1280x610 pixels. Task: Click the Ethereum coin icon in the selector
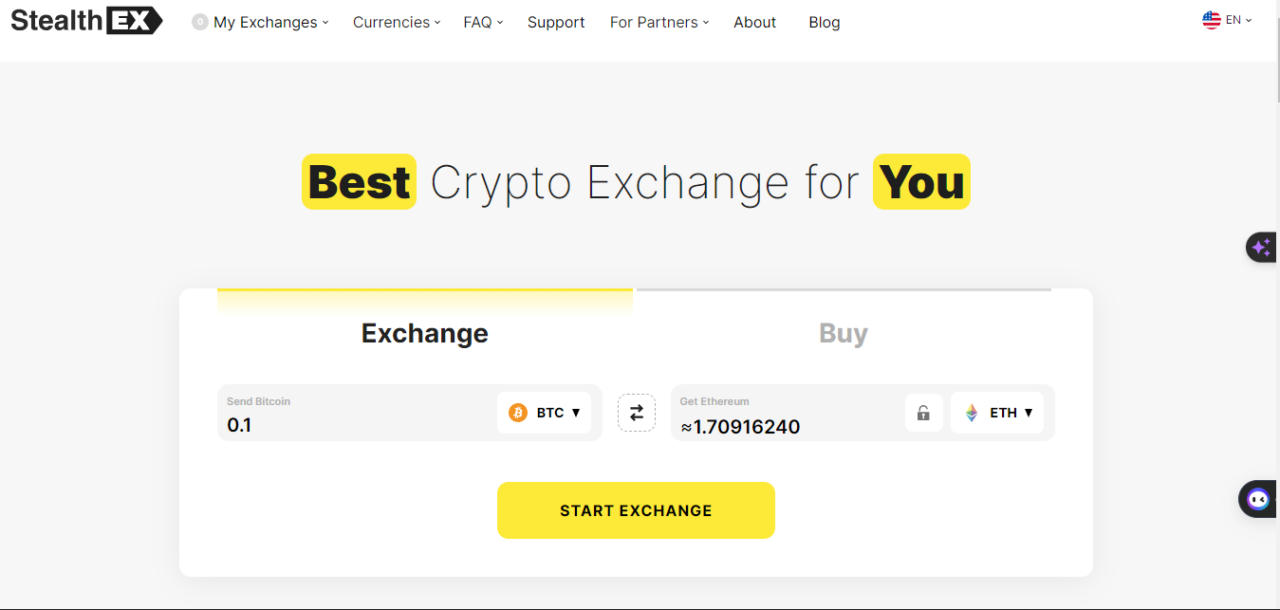pos(971,412)
